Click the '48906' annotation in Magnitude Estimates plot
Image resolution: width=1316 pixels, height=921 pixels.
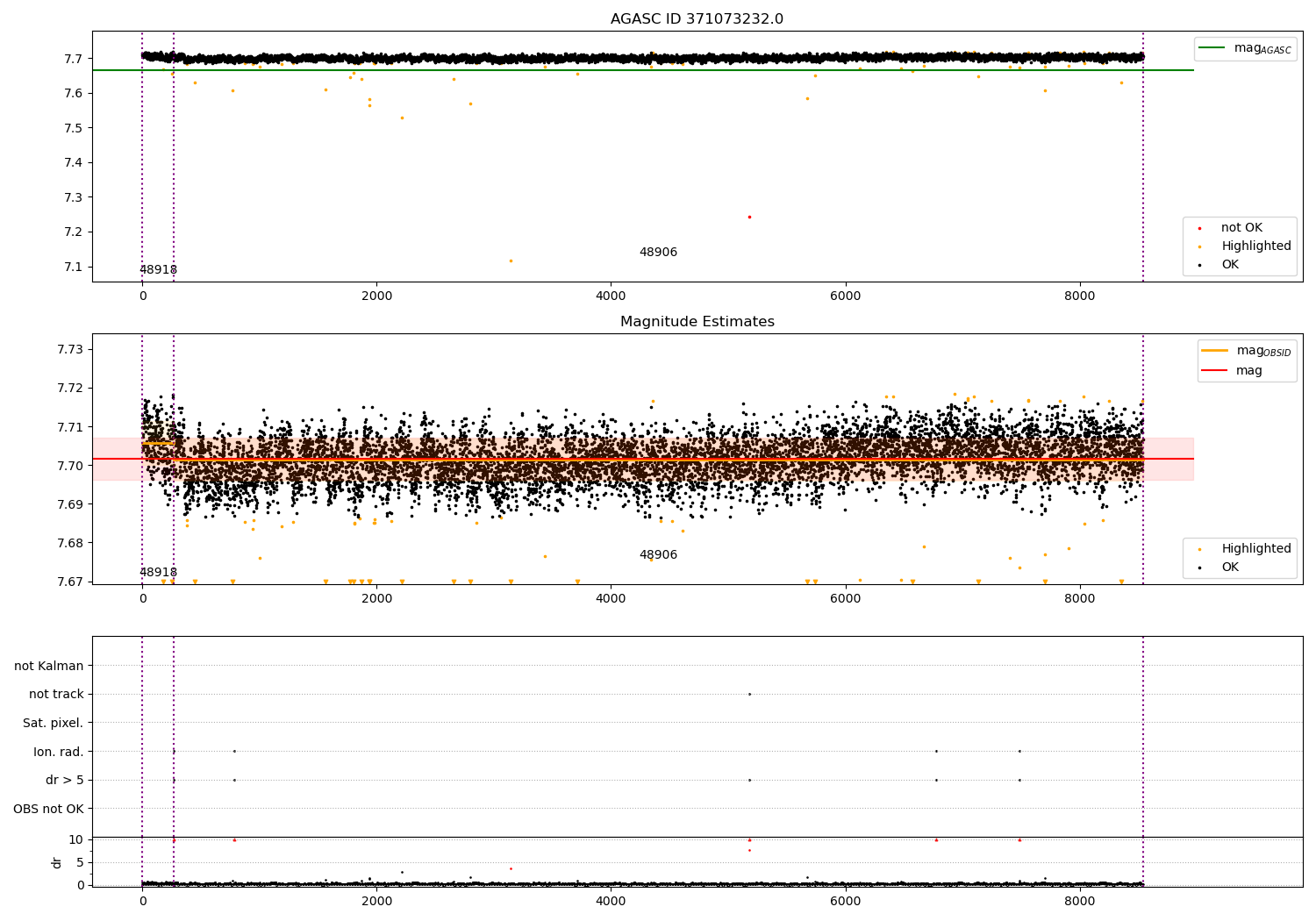[x=658, y=555]
